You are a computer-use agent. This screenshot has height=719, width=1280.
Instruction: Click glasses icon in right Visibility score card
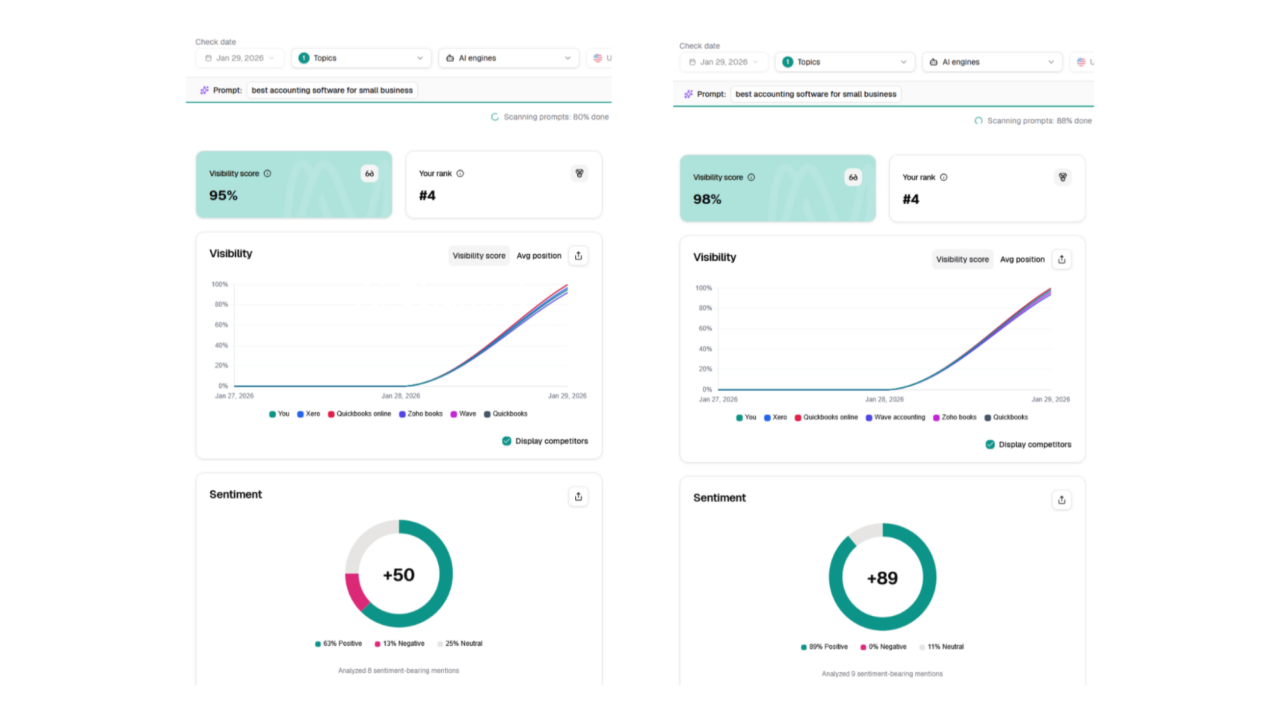(853, 177)
